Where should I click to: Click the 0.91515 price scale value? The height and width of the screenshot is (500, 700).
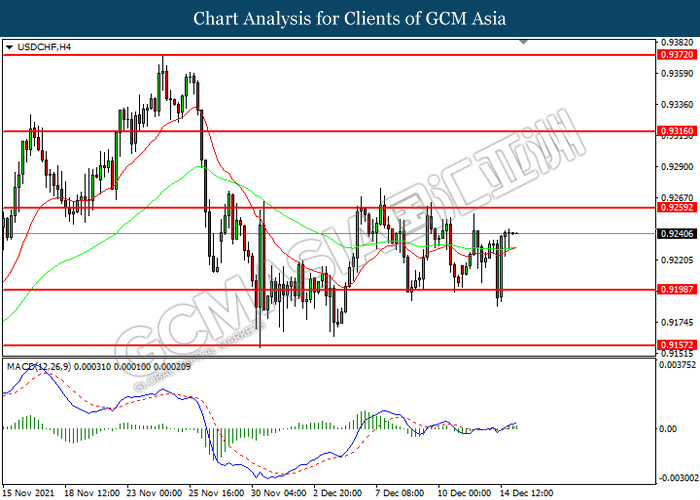(x=677, y=354)
